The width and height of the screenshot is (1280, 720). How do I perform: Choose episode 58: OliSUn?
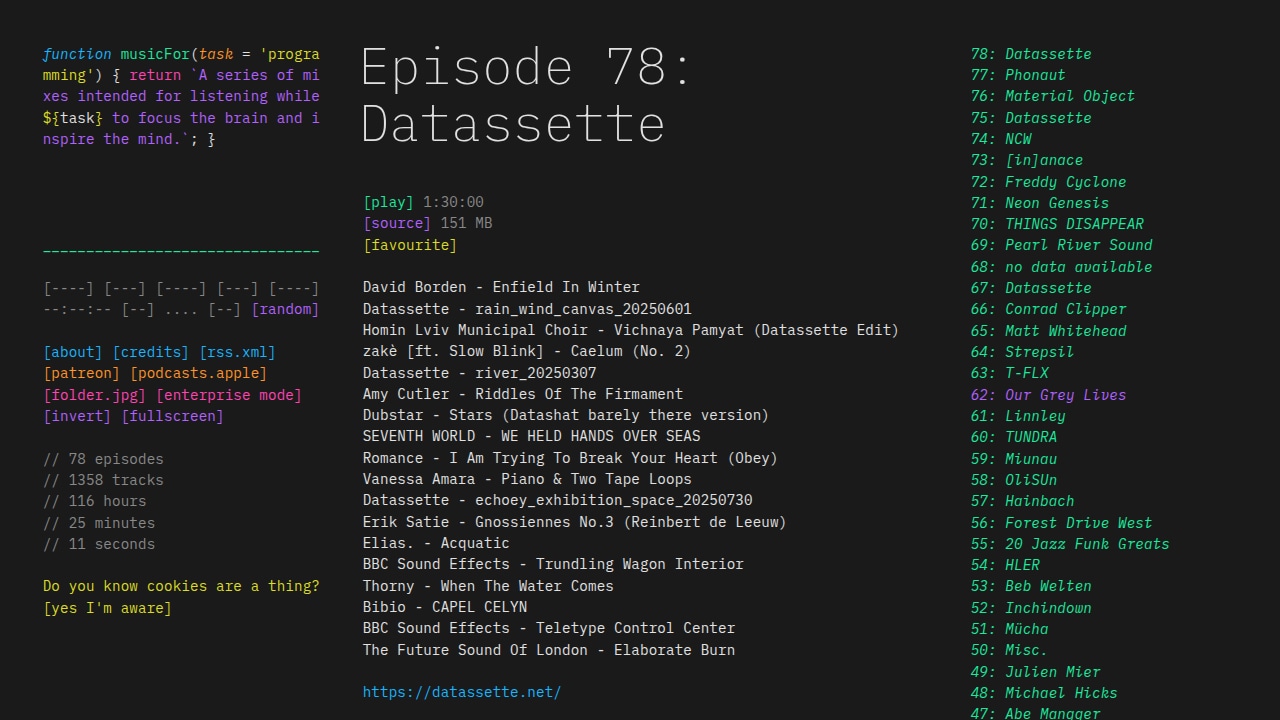(1013, 480)
